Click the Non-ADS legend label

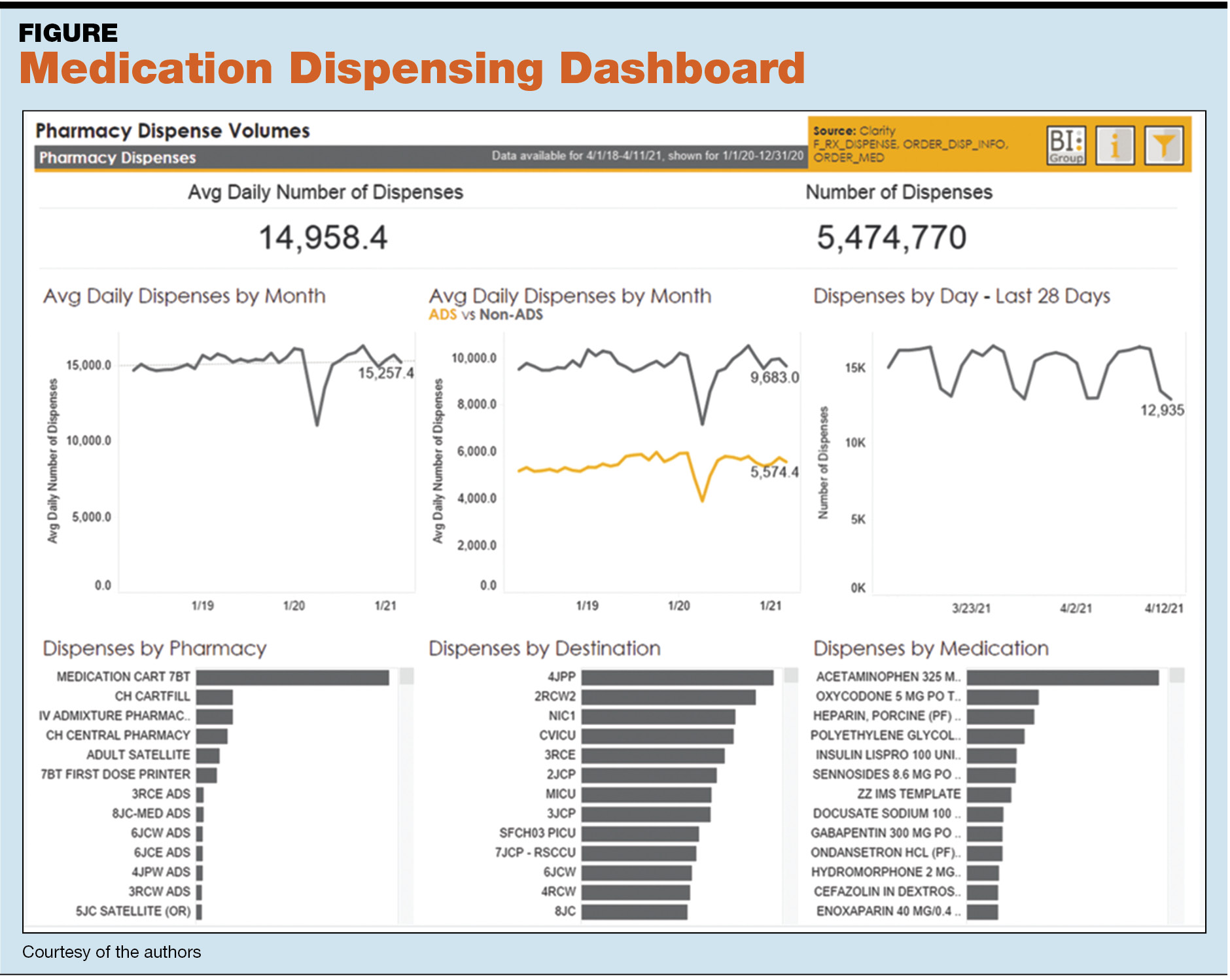click(511, 315)
